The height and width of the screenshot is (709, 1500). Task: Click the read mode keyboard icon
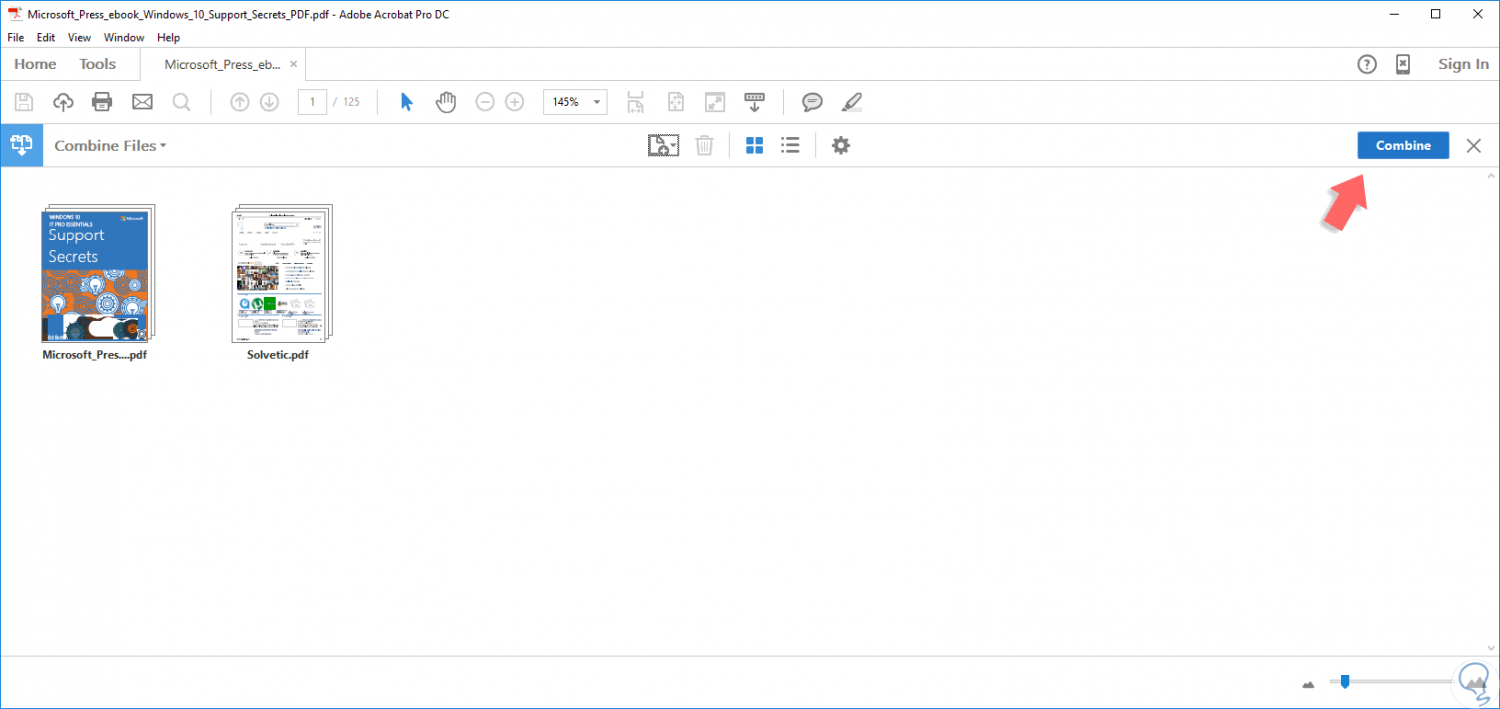click(x=754, y=102)
